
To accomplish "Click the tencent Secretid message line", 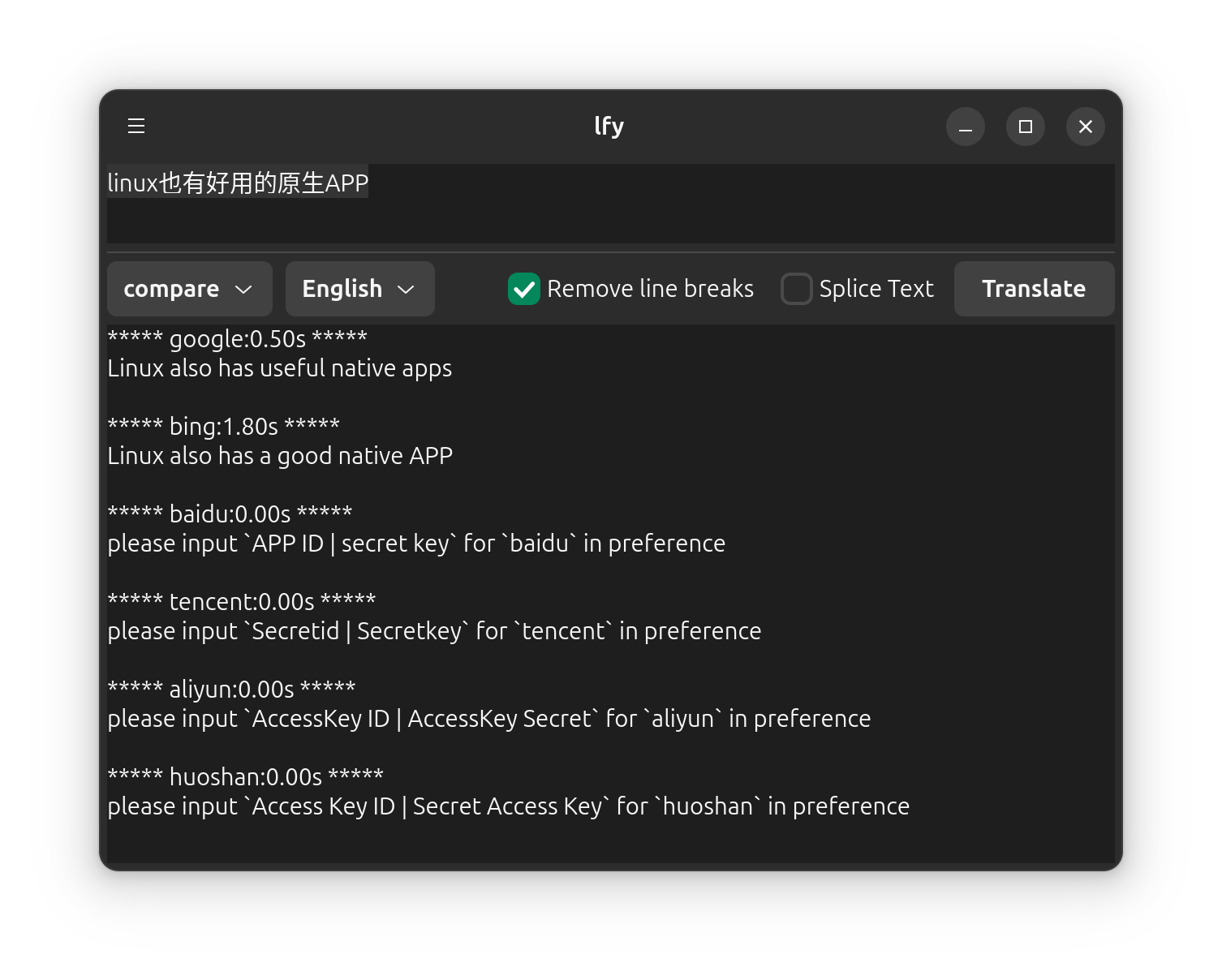I will pos(434,631).
